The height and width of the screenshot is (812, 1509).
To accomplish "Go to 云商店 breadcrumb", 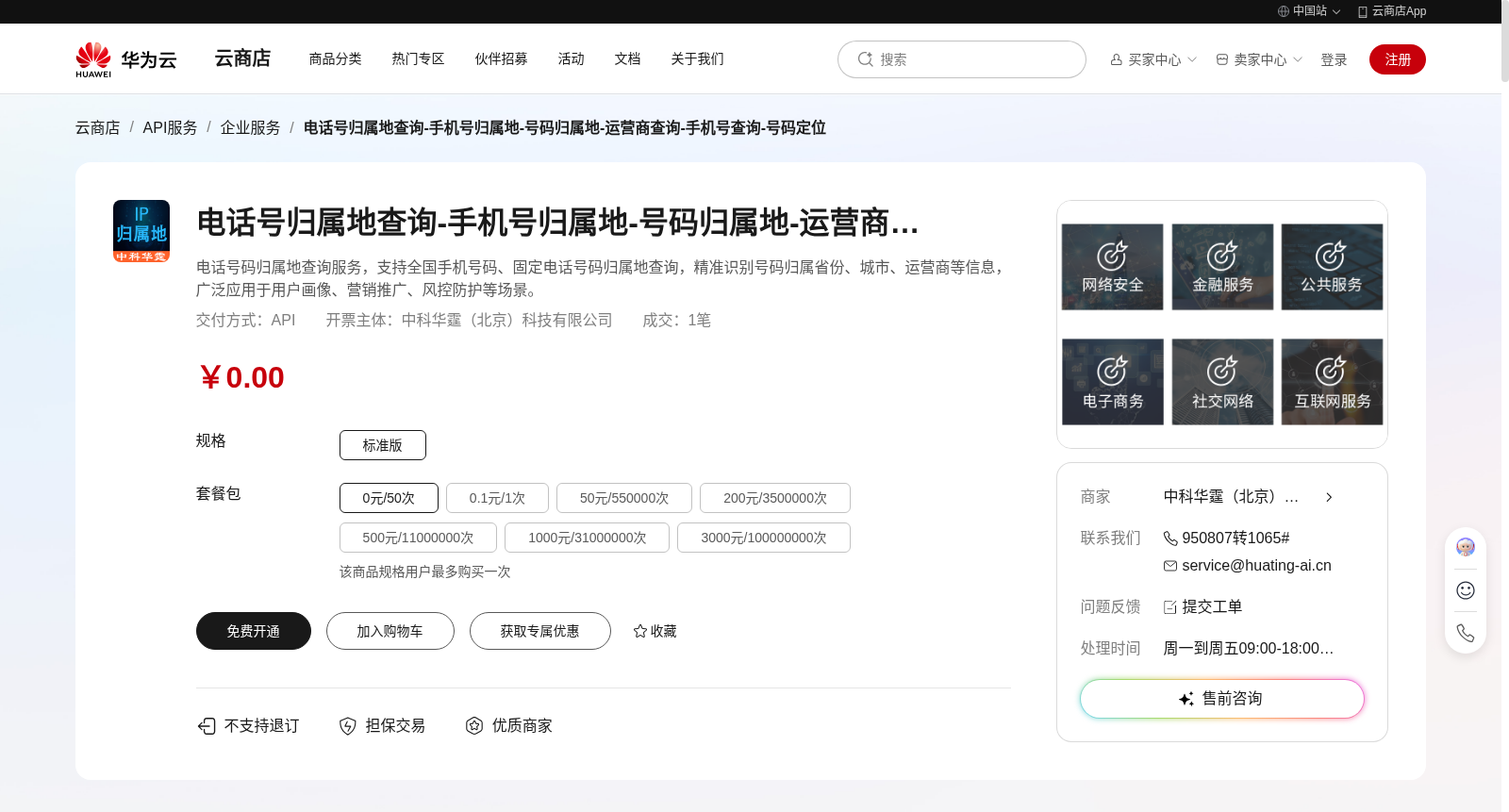I will [x=98, y=127].
